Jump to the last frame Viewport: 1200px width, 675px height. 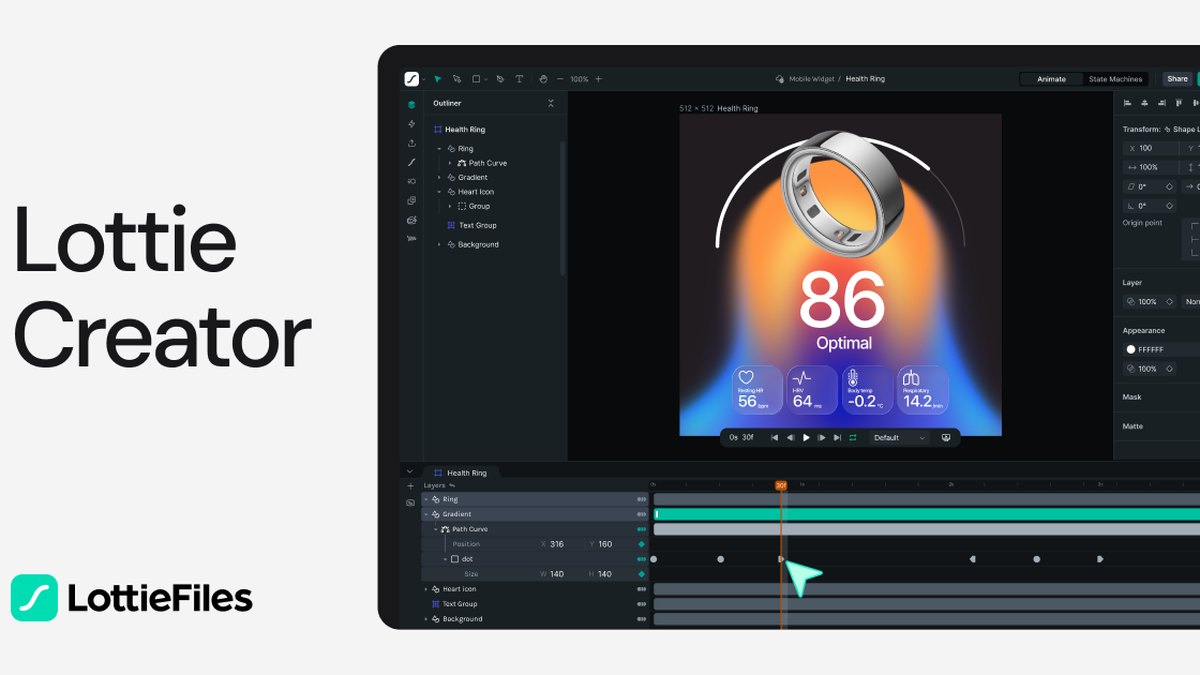(x=837, y=437)
